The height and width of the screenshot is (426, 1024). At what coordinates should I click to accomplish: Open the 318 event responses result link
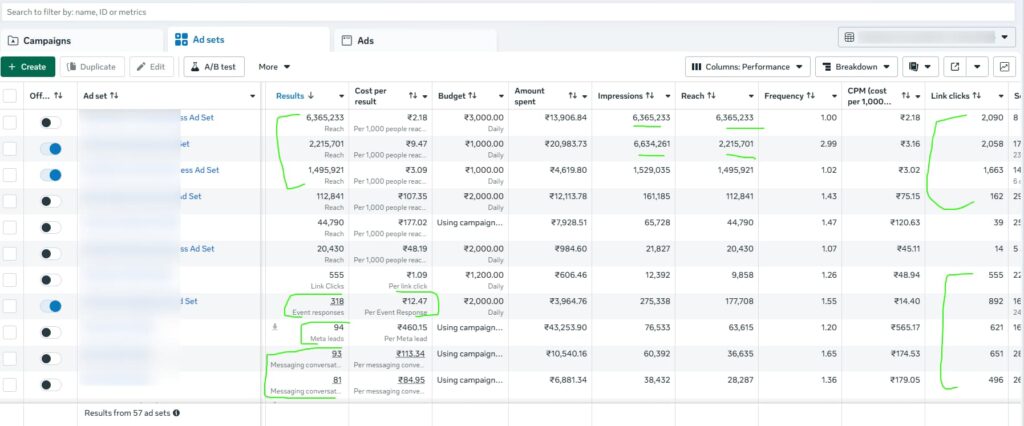click(337, 301)
